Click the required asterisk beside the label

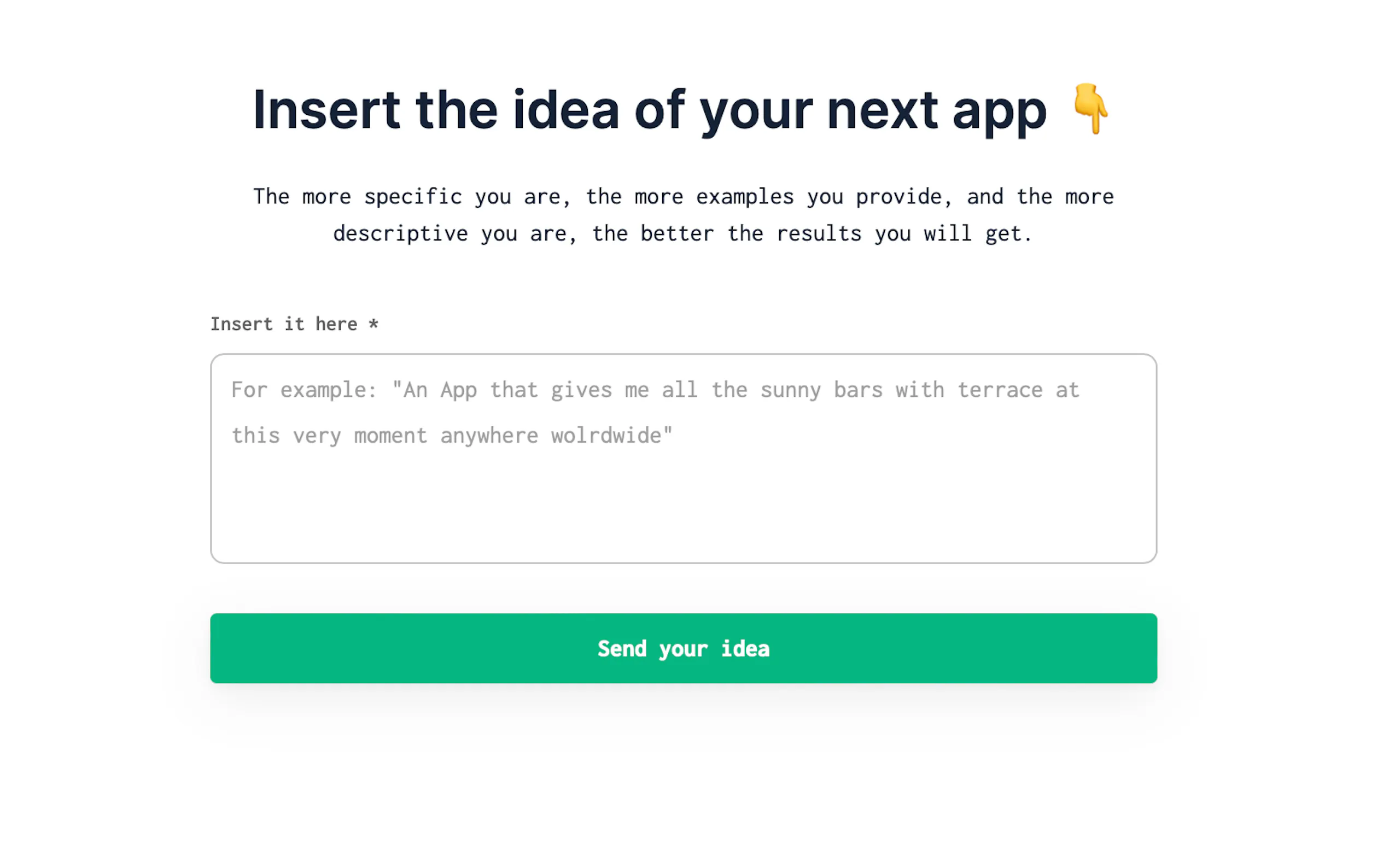[373, 324]
